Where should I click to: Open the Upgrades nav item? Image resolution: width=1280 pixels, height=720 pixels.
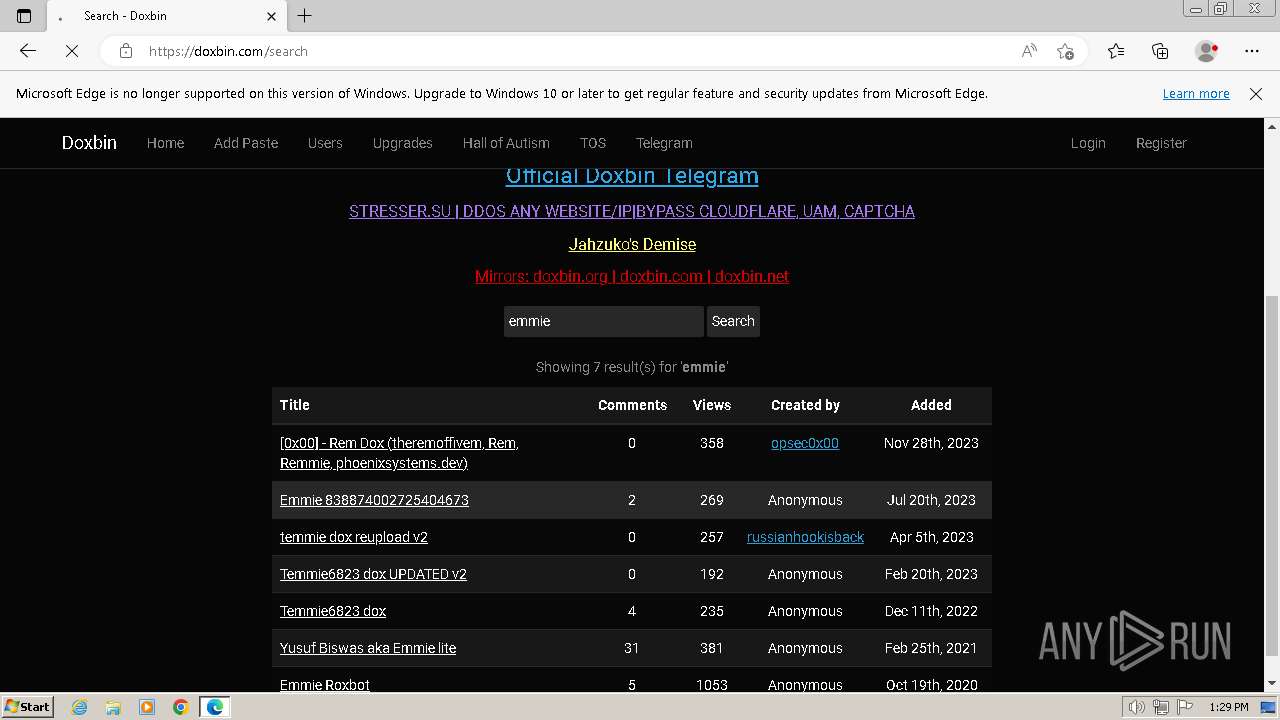tap(402, 143)
